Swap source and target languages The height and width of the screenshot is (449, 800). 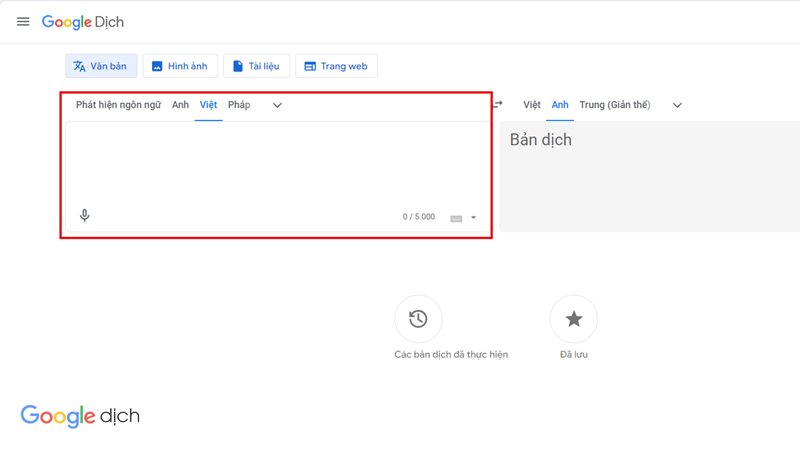pos(498,104)
